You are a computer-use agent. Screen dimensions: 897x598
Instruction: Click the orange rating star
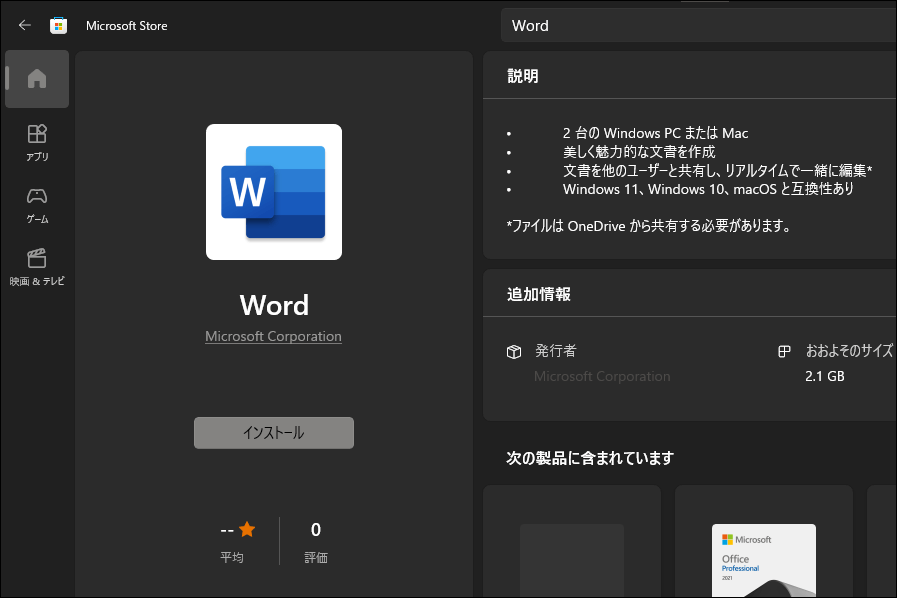[x=247, y=529]
